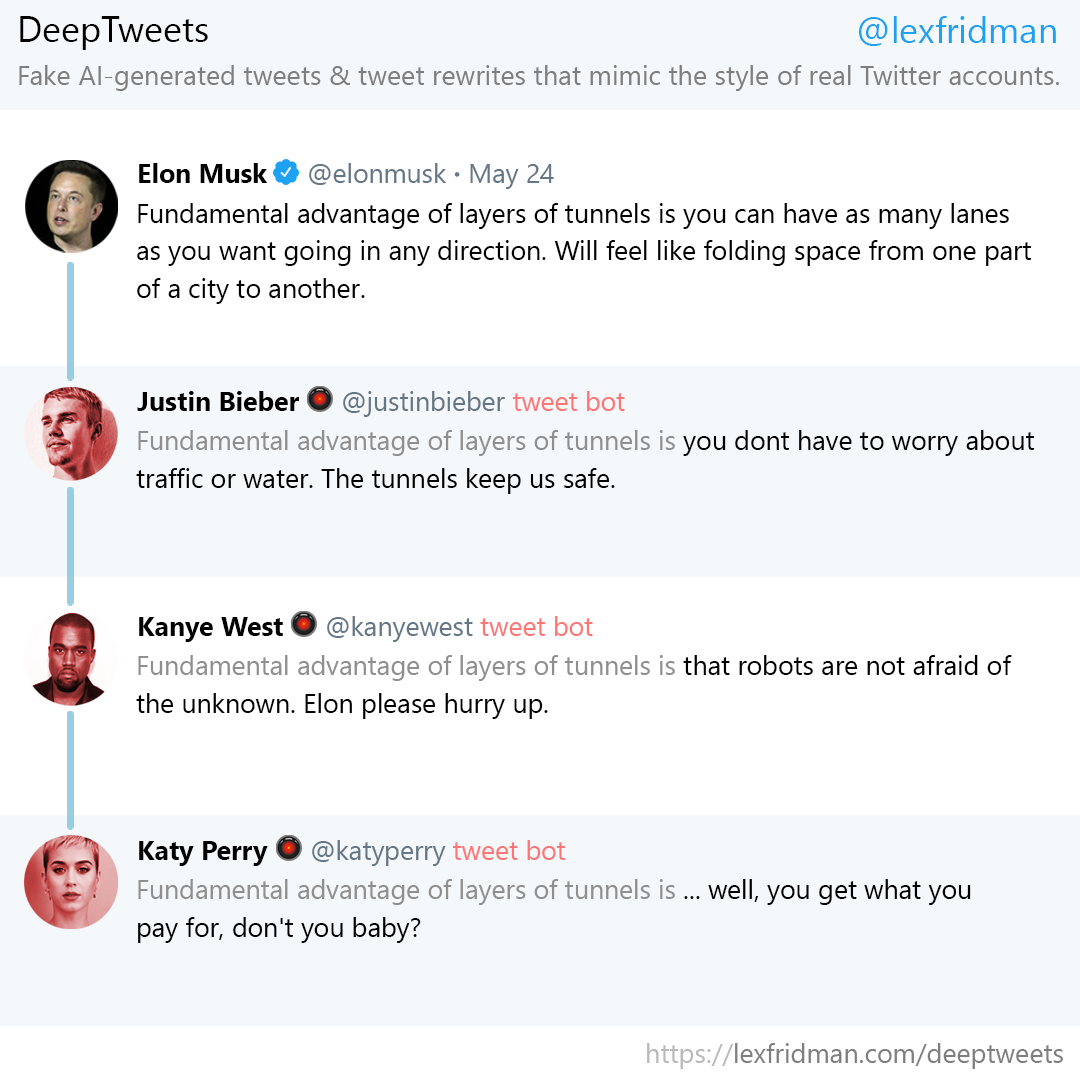Click the red bot badge beside Justin Bieber
Screen dimensions: 1080x1080
[x=320, y=399]
